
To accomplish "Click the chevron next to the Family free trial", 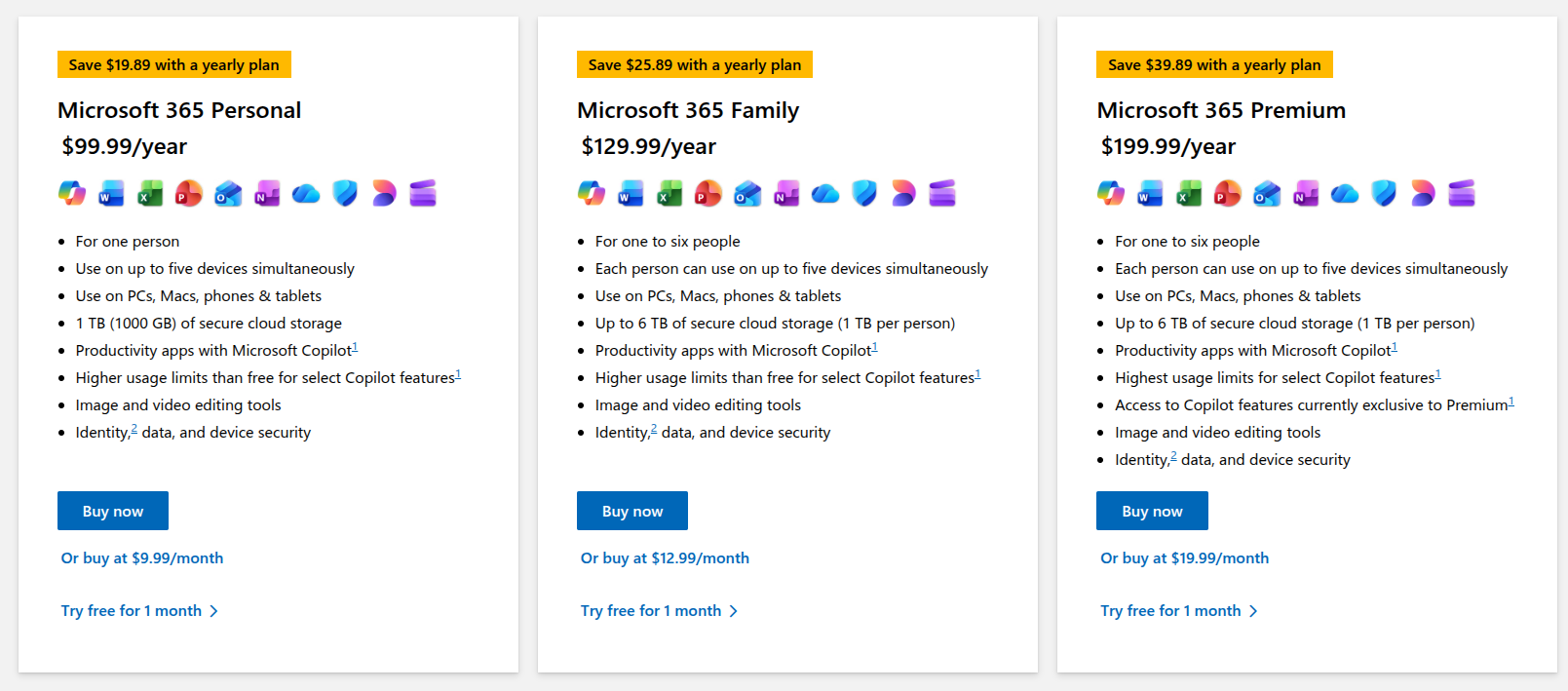I will (734, 611).
